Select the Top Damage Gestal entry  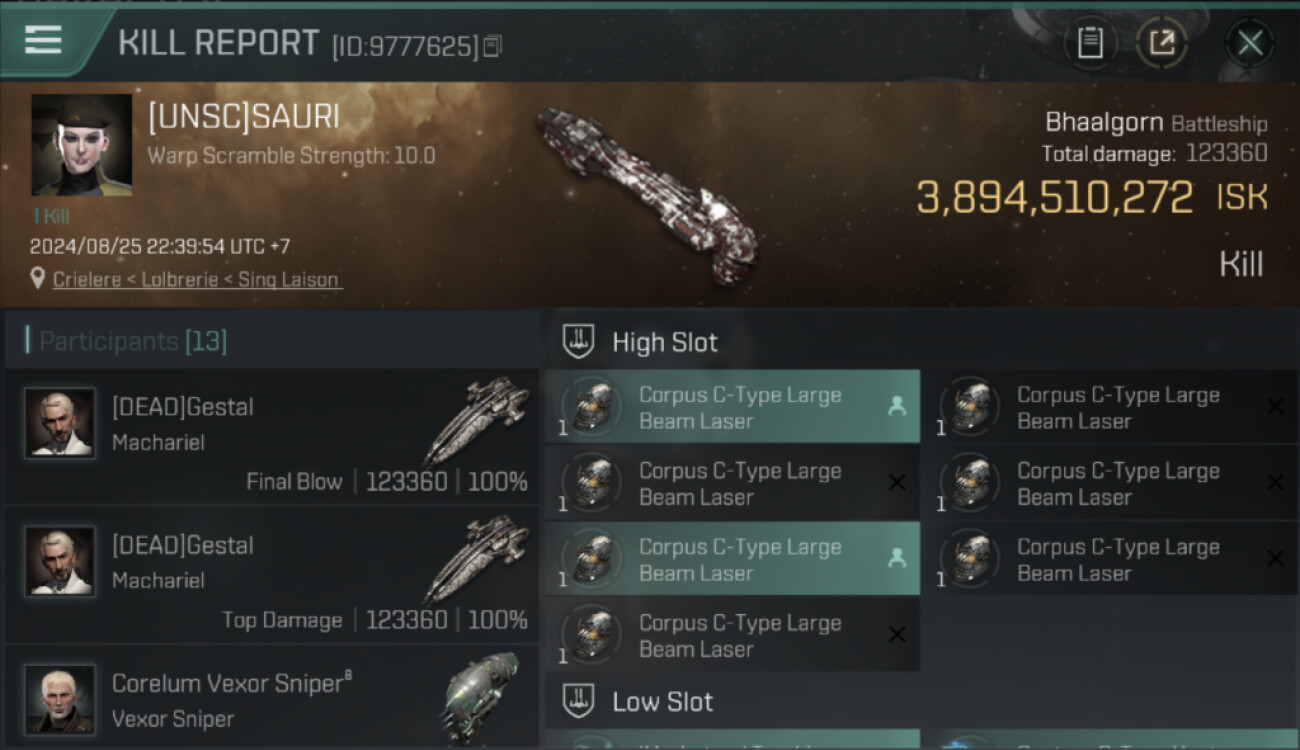click(272, 575)
